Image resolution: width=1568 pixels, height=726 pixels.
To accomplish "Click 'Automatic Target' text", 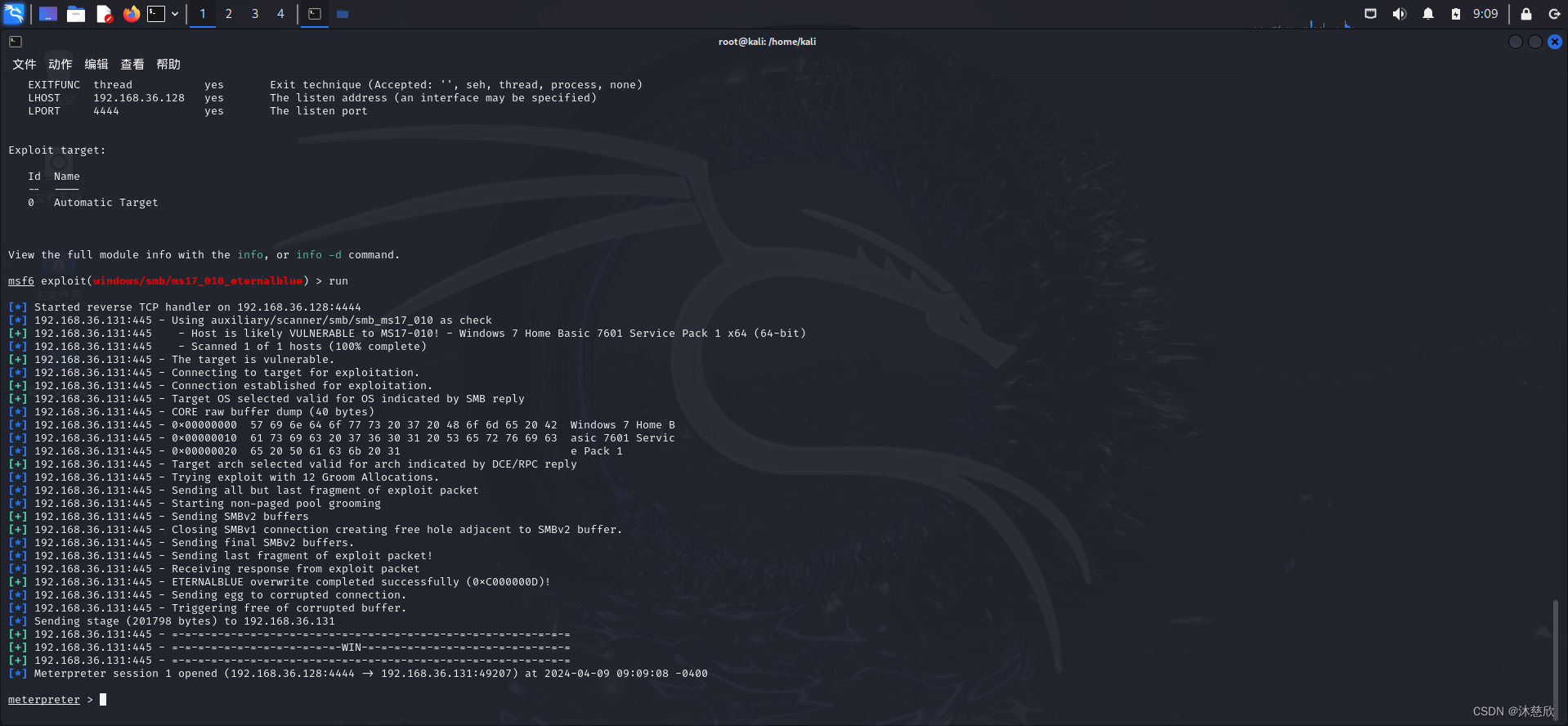I will (106, 203).
